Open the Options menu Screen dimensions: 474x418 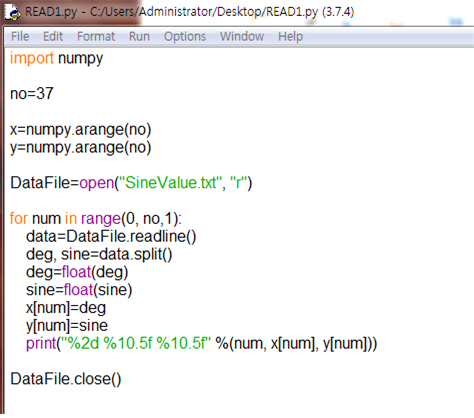pyautogui.click(x=185, y=36)
